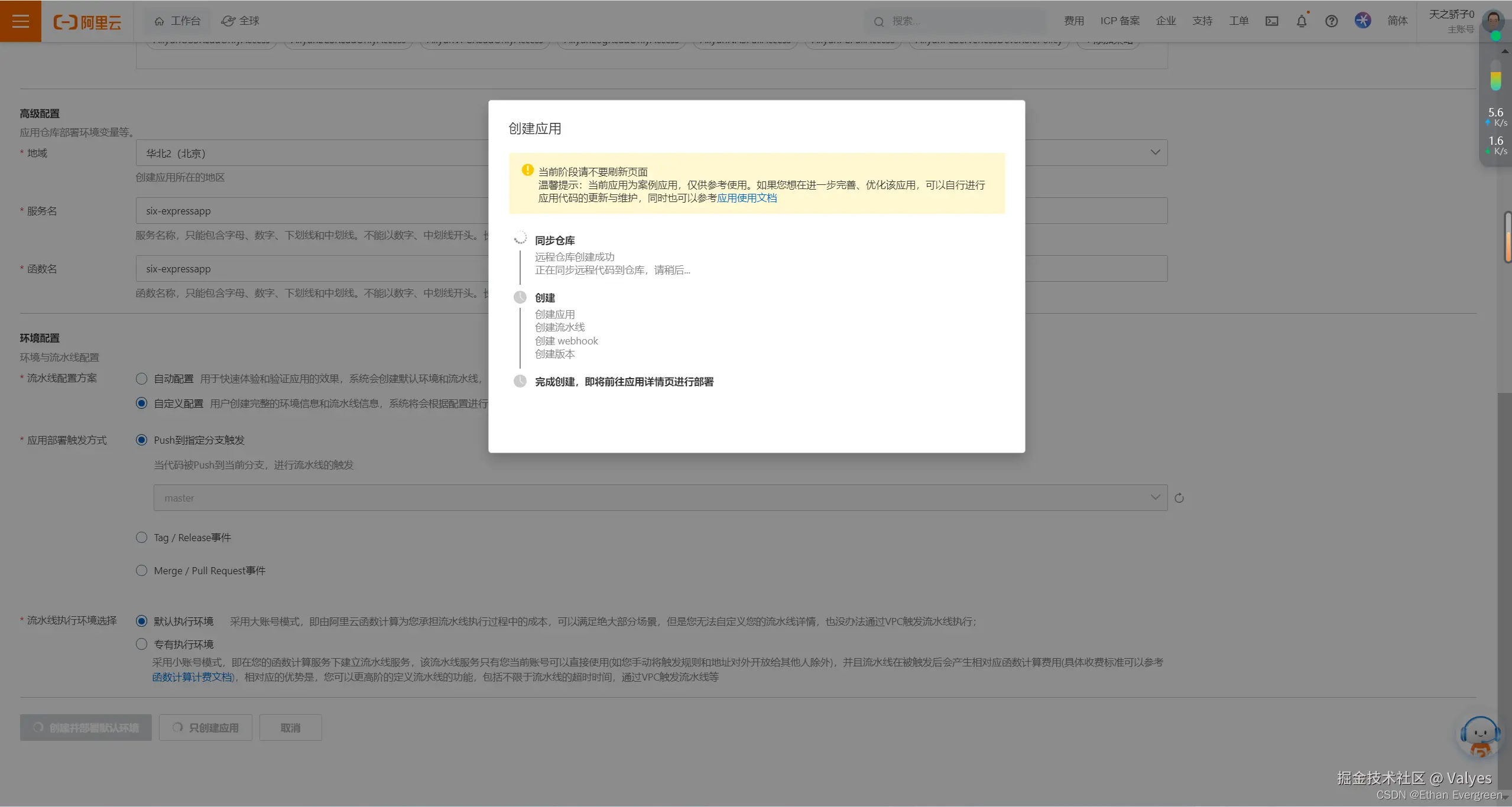Open the chat assistant robot icon
Viewport: 1512px width, 807px height.
(x=1479, y=736)
